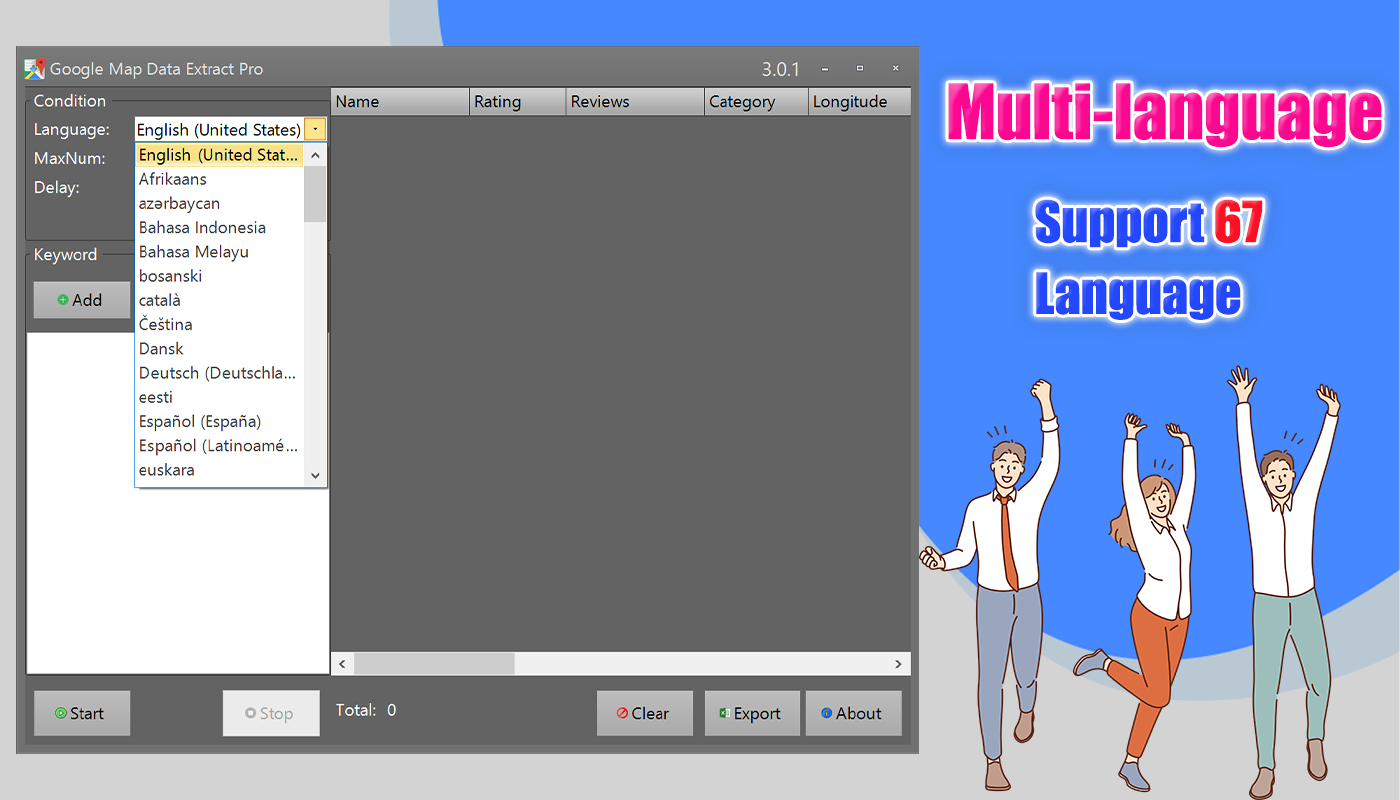Click the results horizontal scrollbar thumb
The height and width of the screenshot is (800, 1400).
coord(434,664)
